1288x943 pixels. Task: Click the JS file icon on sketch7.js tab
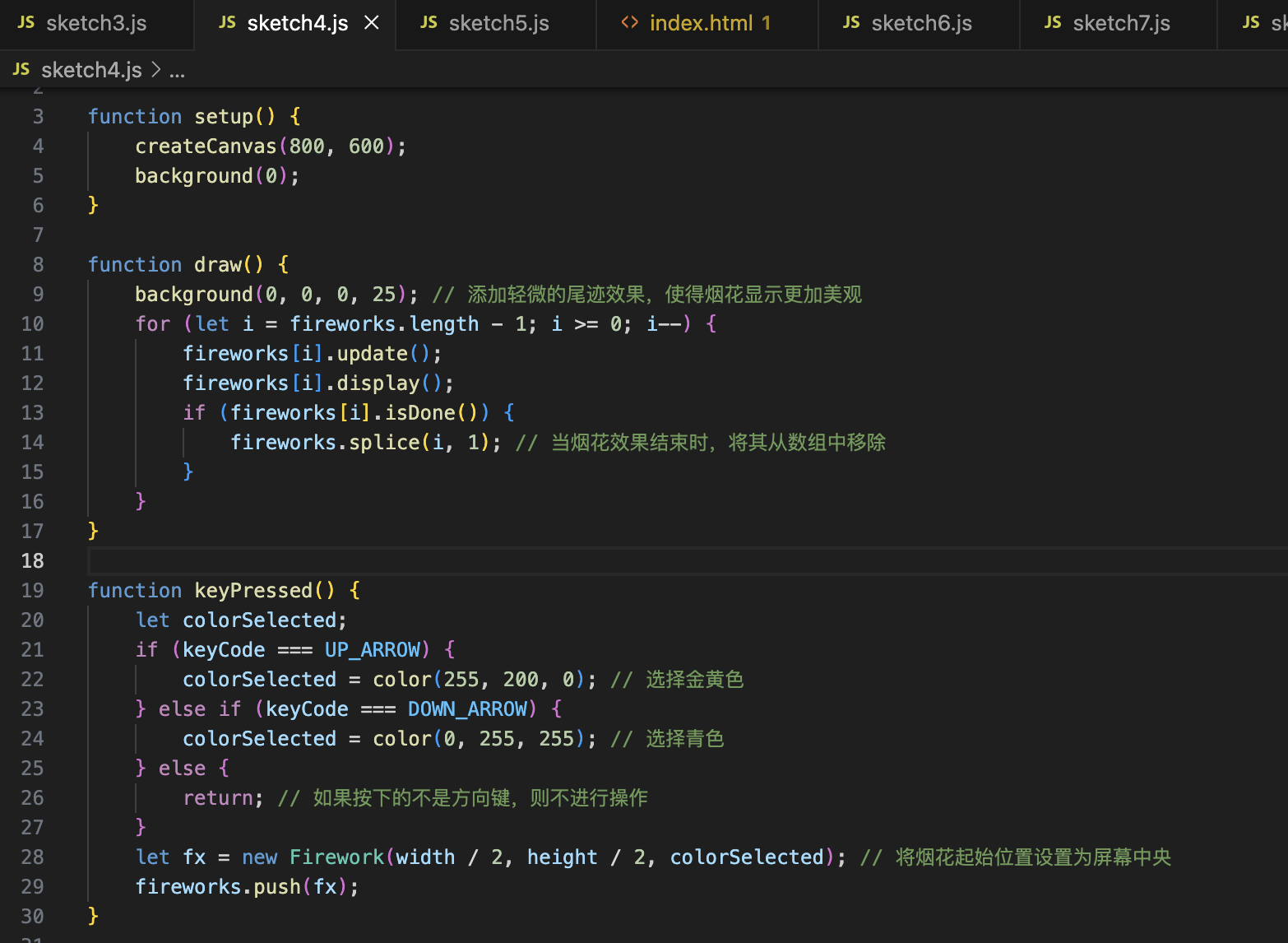tap(1053, 22)
